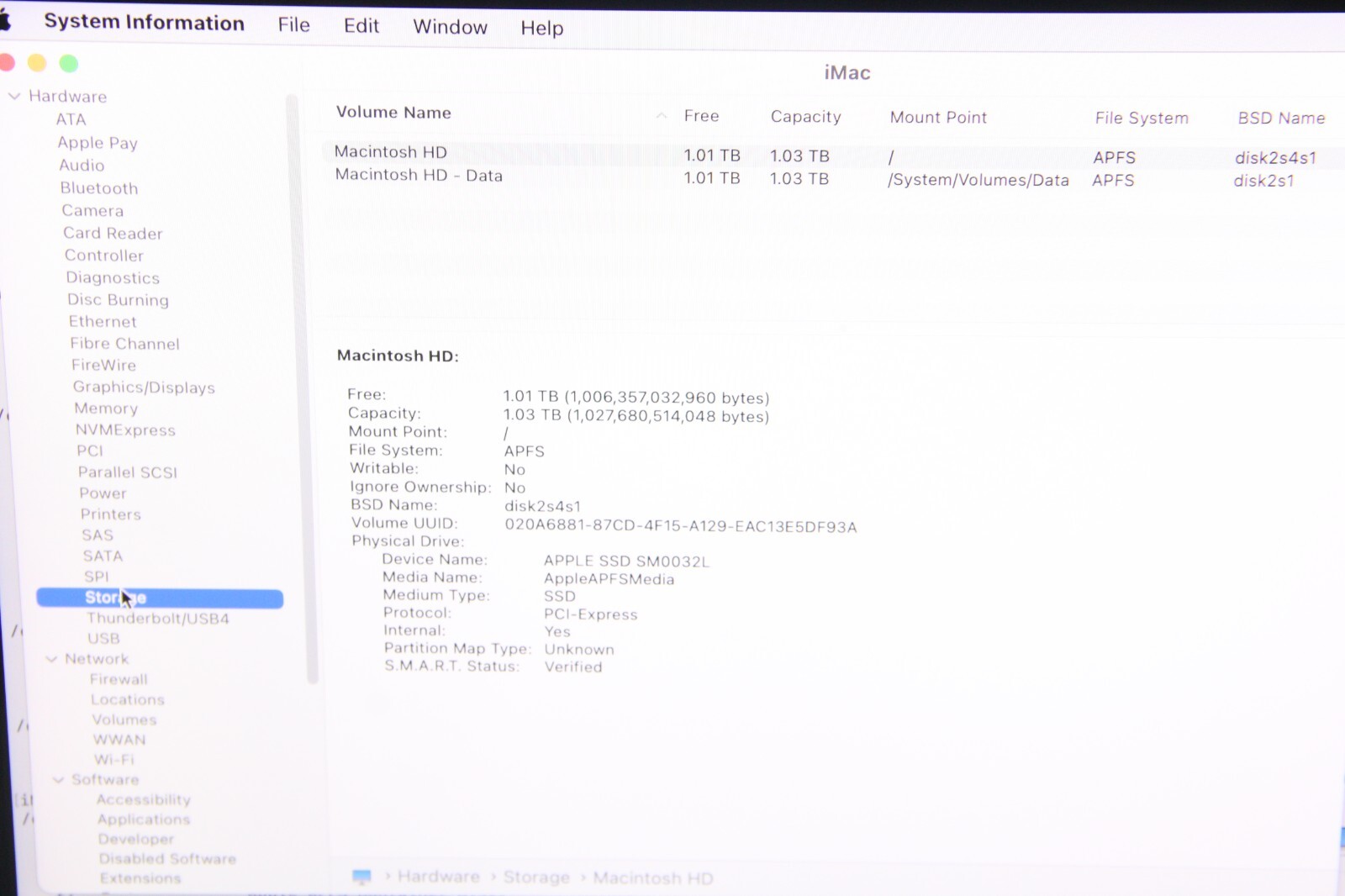Select Developer under Software
This screenshot has width=1345, height=896.
(x=136, y=839)
